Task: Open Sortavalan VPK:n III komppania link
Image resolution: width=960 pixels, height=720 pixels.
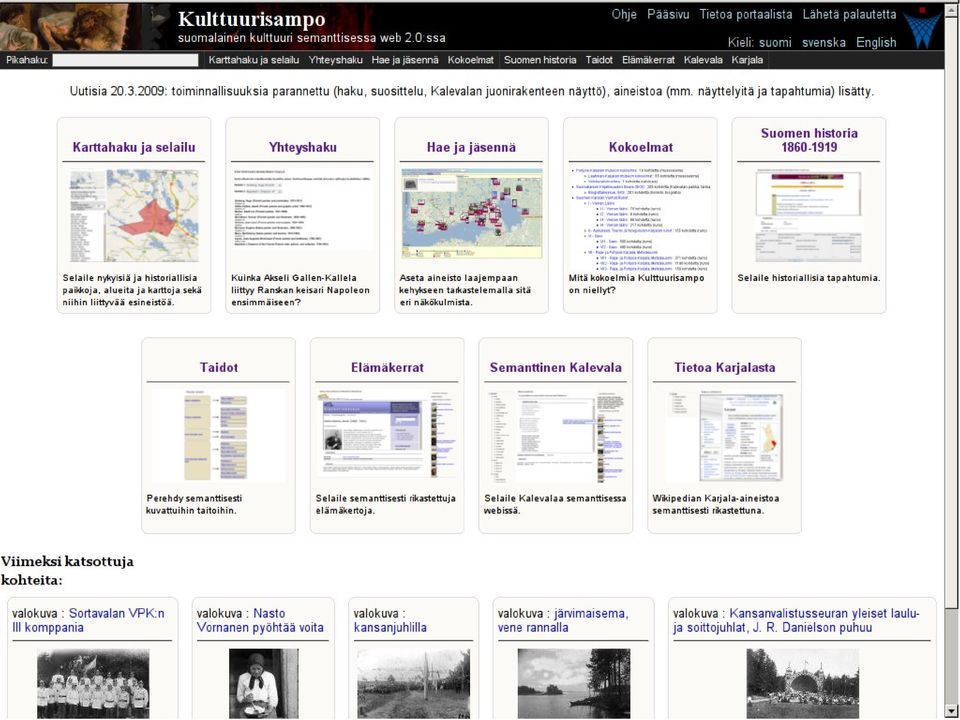Action: (x=88, y=620)
